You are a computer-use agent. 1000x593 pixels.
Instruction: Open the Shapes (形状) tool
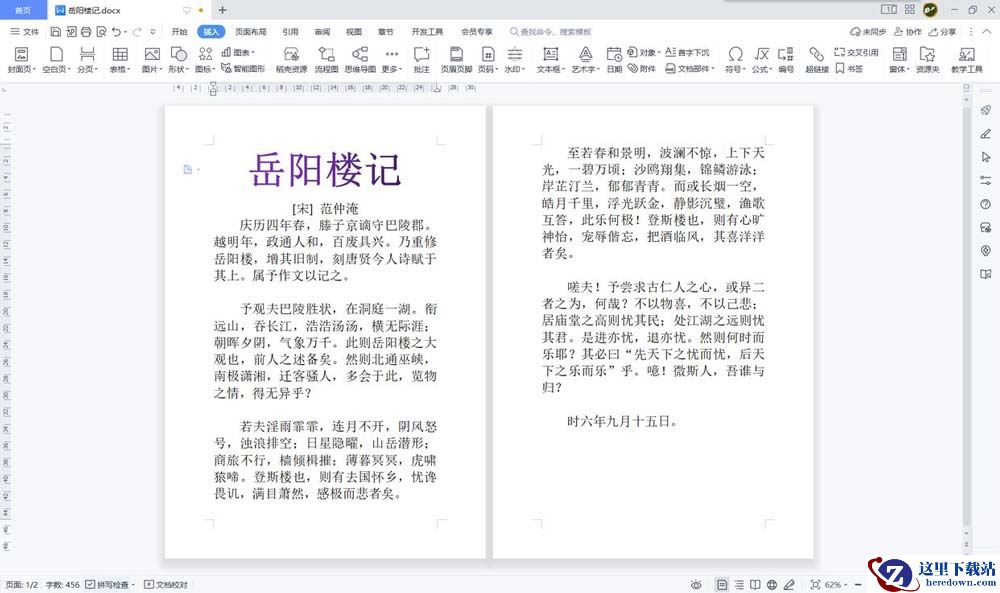[x=178, y=60]
